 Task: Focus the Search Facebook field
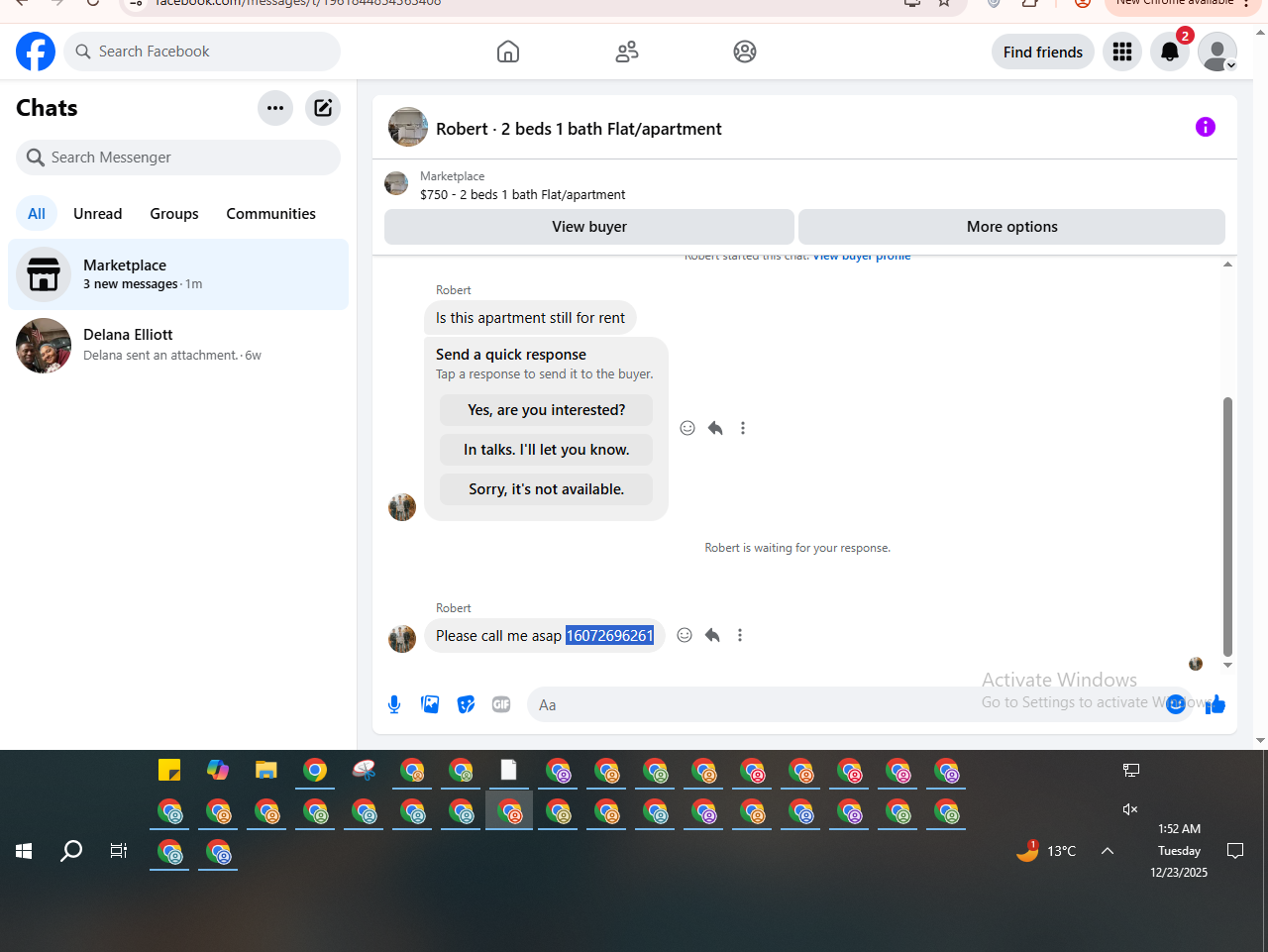202,52
